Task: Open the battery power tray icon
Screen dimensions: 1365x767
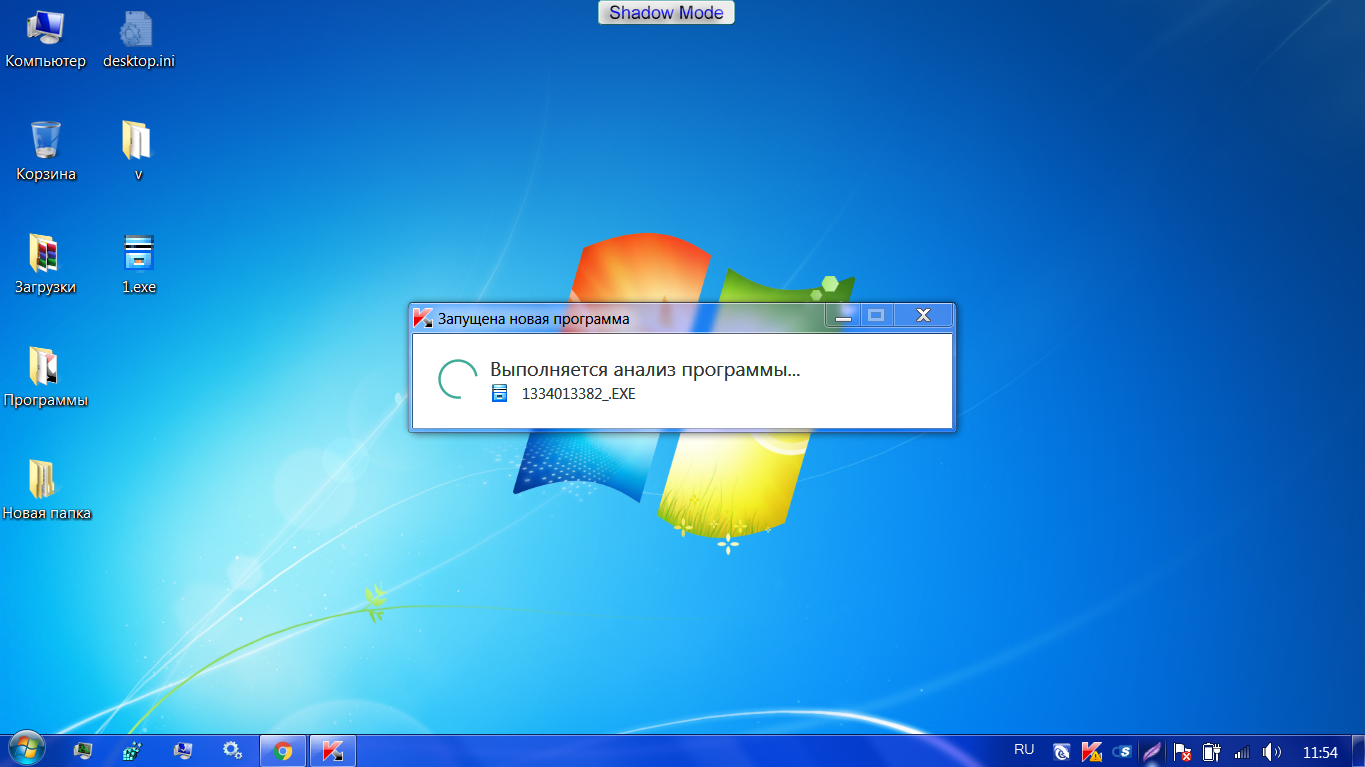Action: coord(1212,751)
